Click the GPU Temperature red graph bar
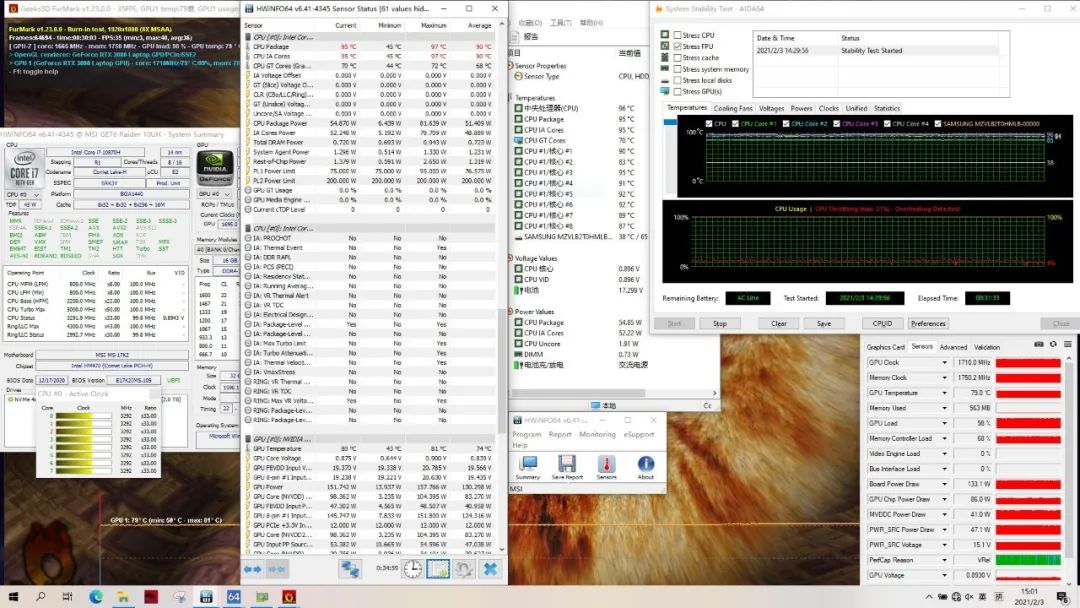Image resolution: width=1080 pixels, height=608 pixels. pos(1027,393)
